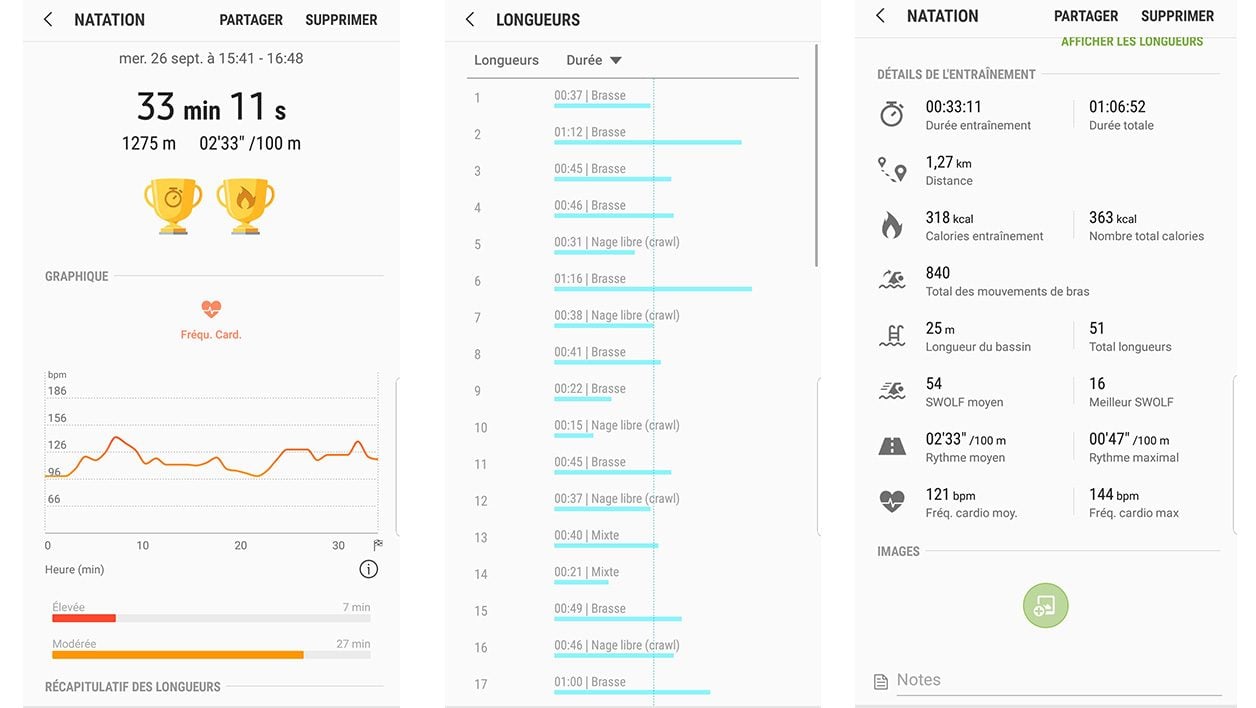This screenshot has width=1256, height=708.
Task: Click the Modérée orange intensity bar
Action: (178, 655)
